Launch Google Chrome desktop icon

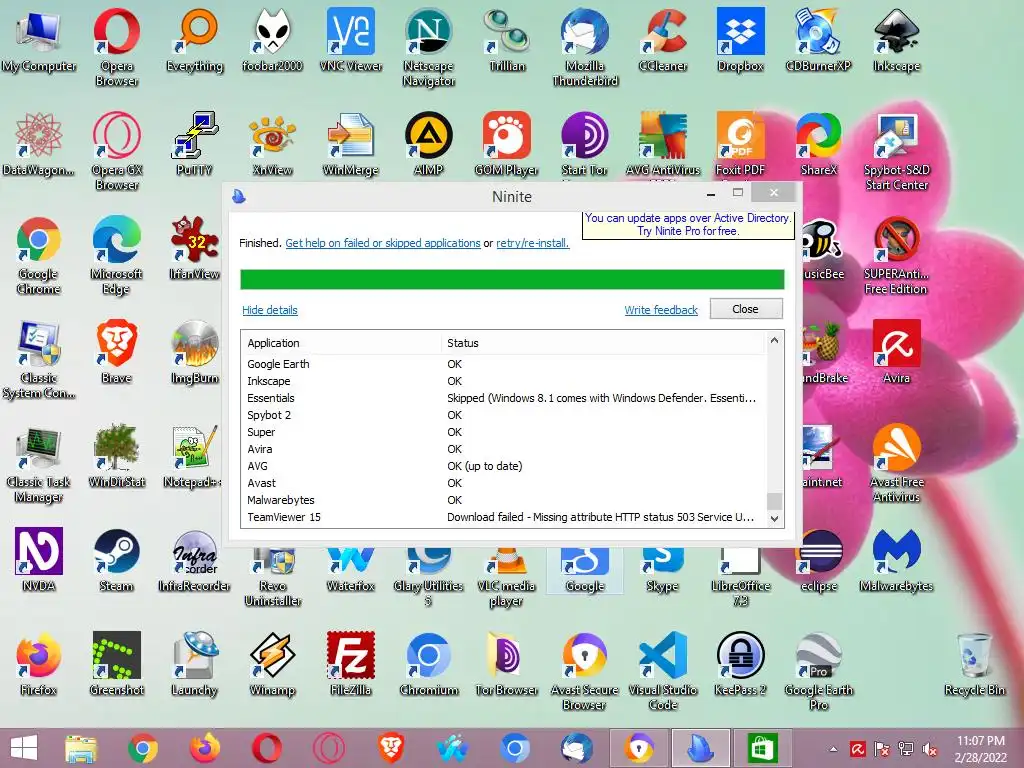(x=39, y=255)
